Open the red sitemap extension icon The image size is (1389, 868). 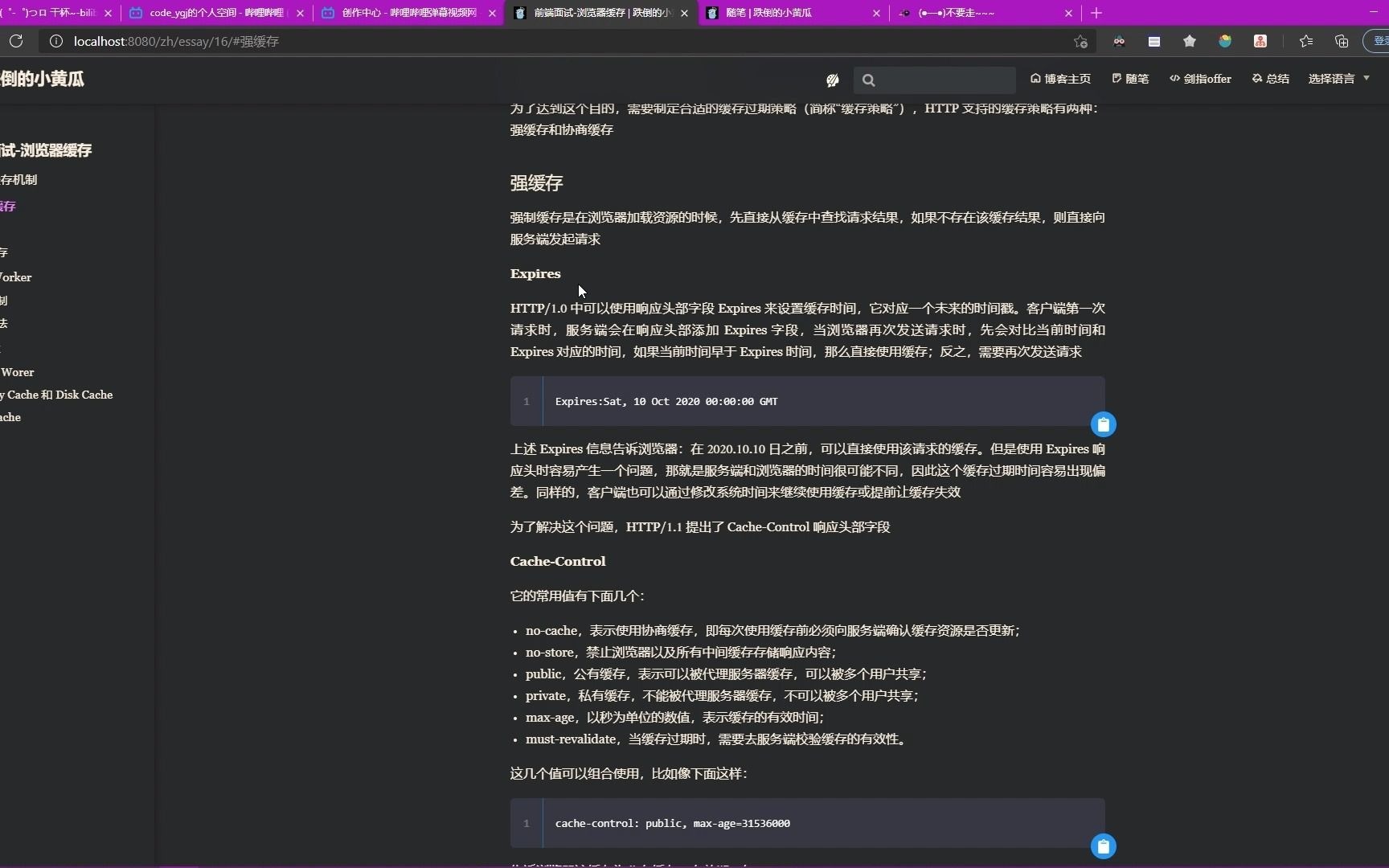1260,41
